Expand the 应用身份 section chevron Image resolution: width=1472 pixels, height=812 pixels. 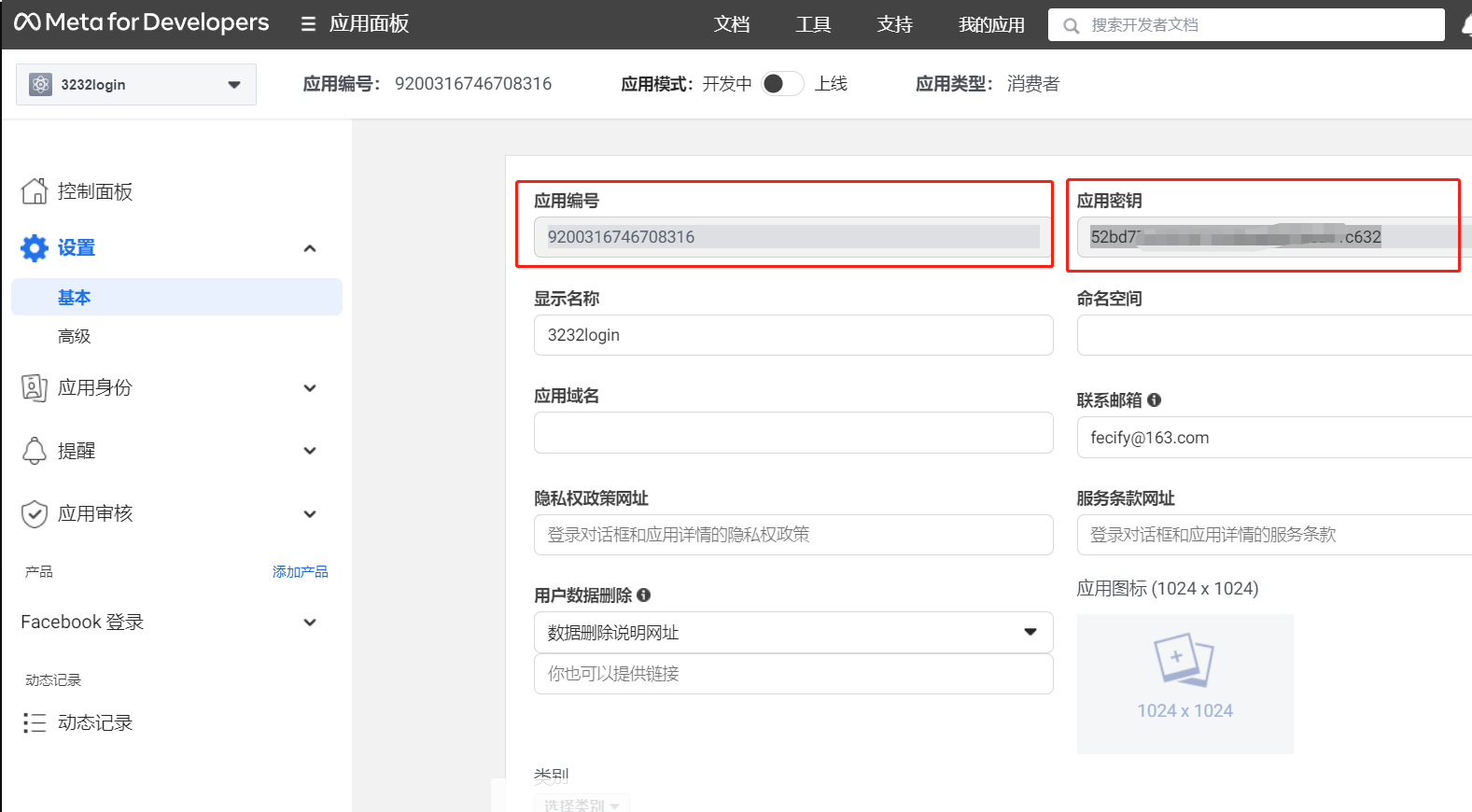pyautogui.click(x=310, y=387)
